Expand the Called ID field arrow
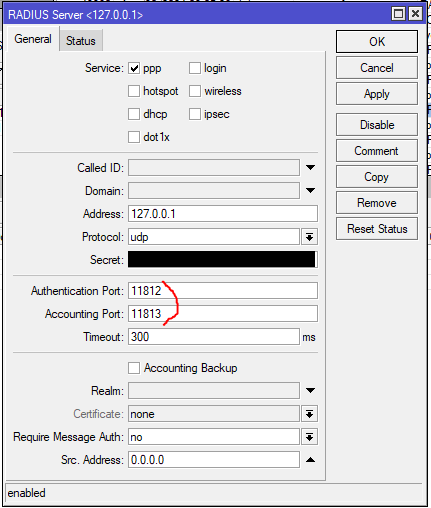This screenshot has height=508, width=431. [x=310, y=167]
